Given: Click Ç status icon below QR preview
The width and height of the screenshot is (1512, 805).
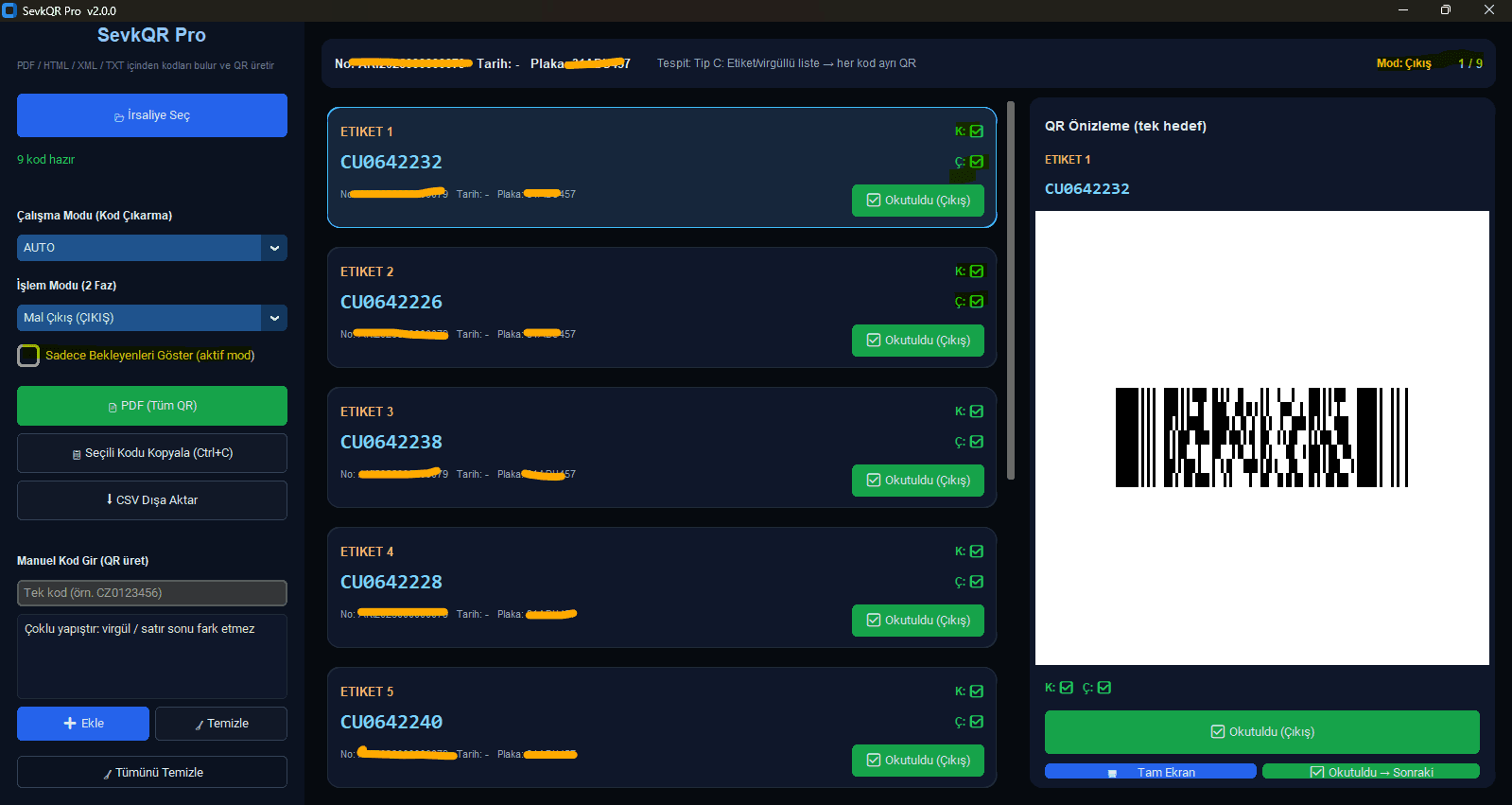Looking at the screenshot, I should 1104,688.
